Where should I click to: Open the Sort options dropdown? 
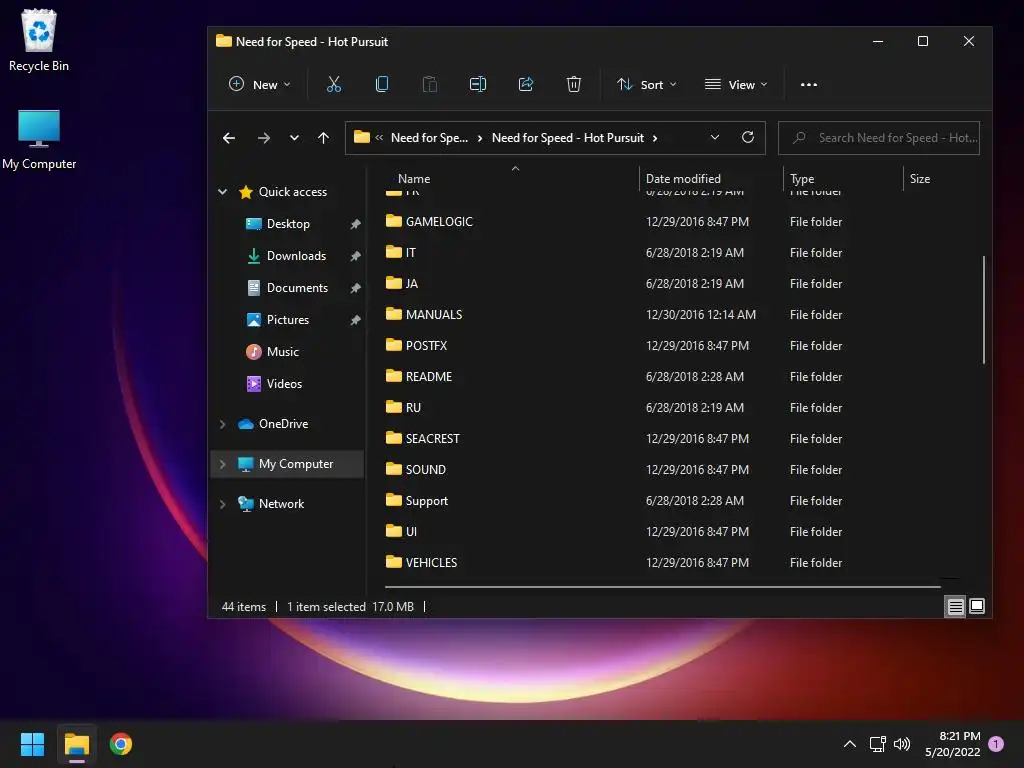pyautogui.click(x=647, y=84)
